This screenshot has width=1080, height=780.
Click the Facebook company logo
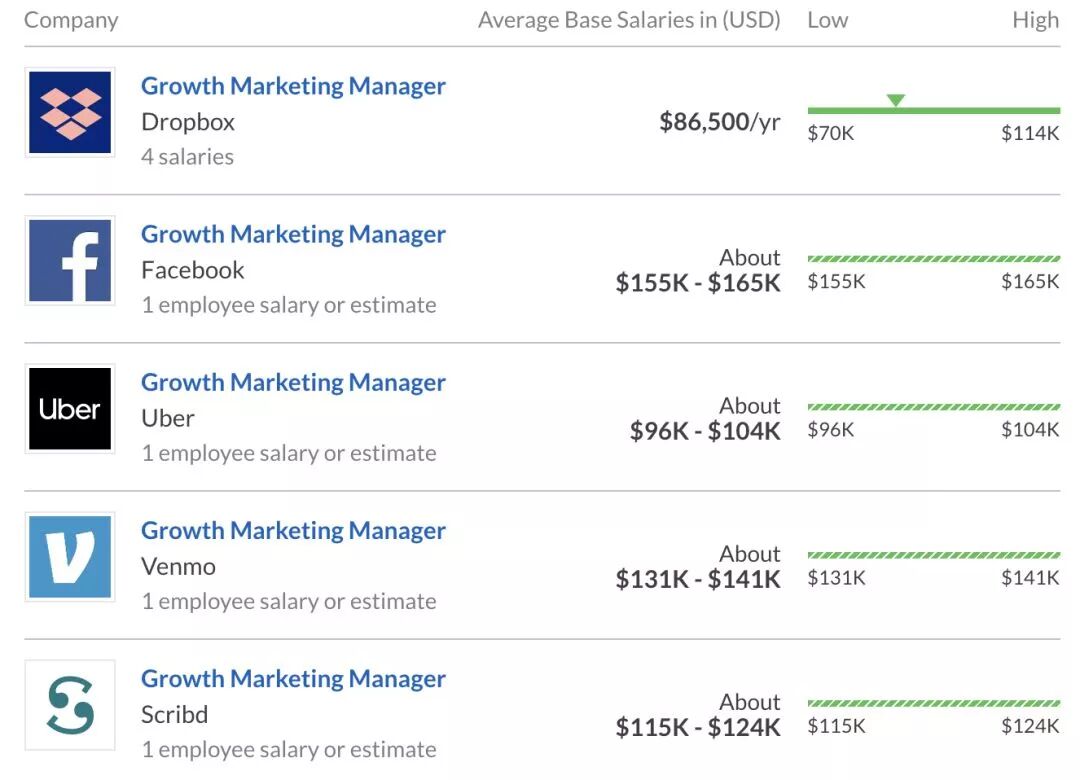[x=70, y=260]
